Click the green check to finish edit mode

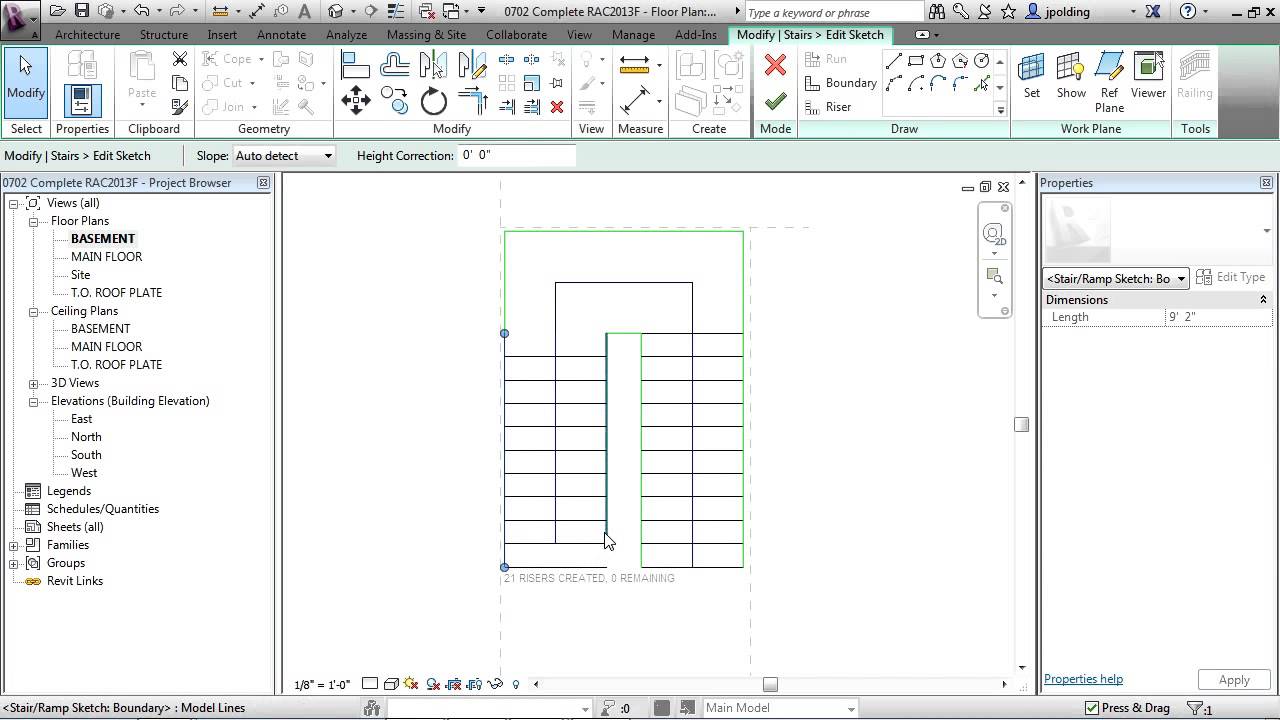pyautogui.click(x=774, y=102)
